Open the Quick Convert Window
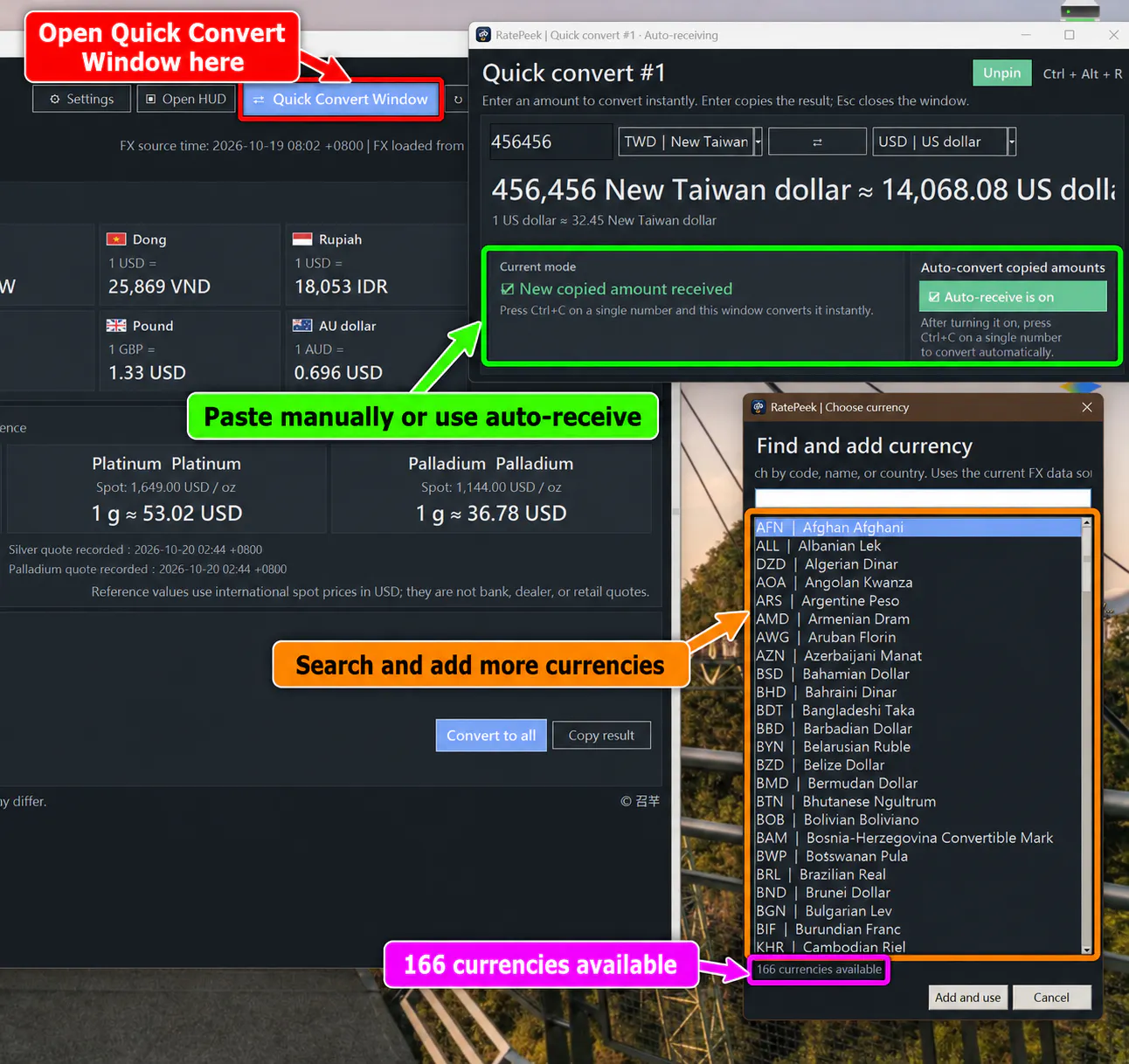The height and width of the screenshot is (1064, 1129). [x=341, y=99]
